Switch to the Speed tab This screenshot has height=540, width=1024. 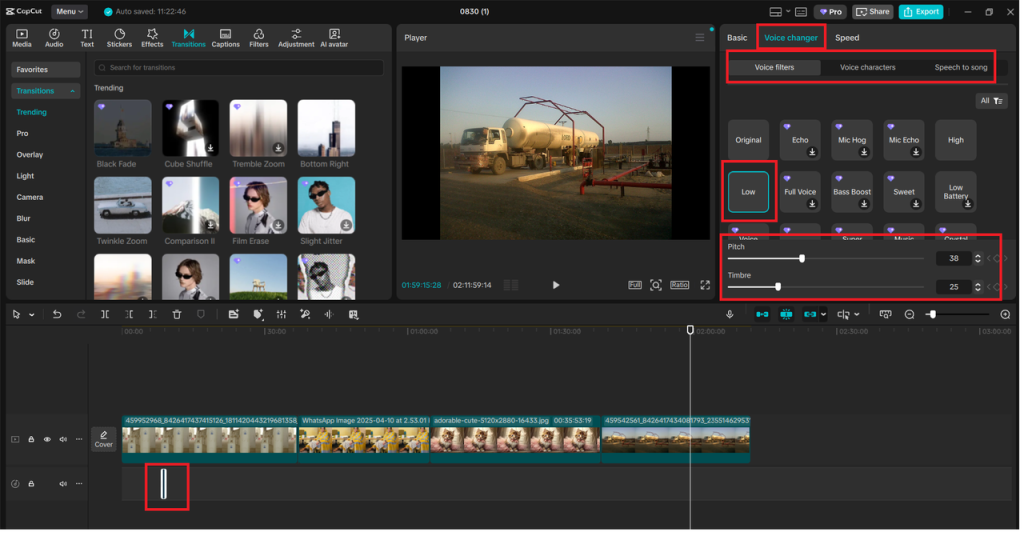(x=847, y=38)
